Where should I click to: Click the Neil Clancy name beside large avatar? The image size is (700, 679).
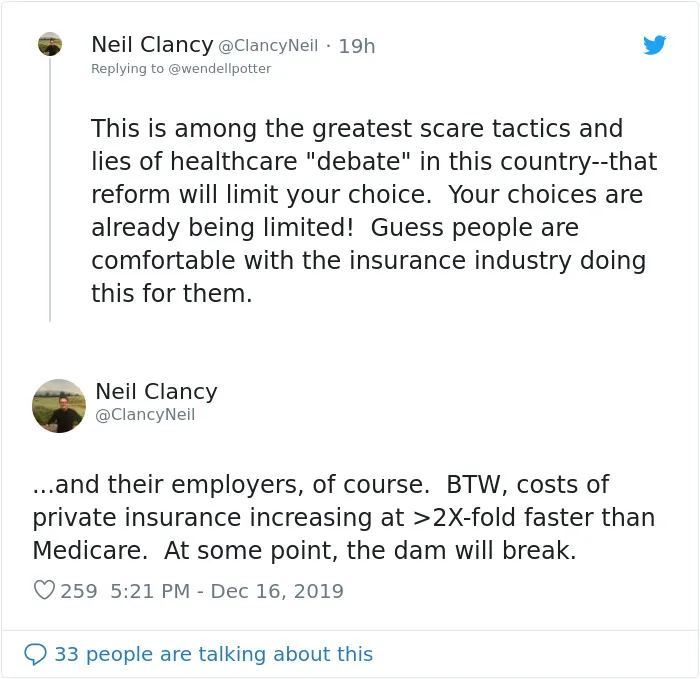156,391
